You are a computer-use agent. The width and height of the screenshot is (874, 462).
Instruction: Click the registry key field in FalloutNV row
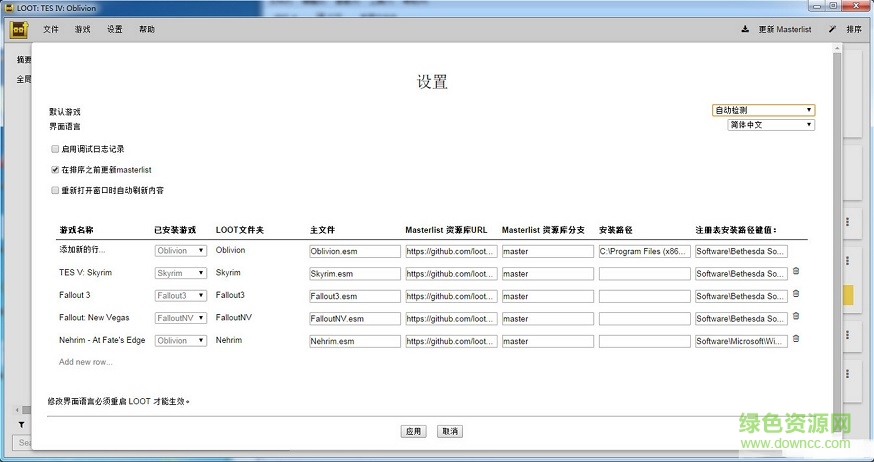point(741,319)
